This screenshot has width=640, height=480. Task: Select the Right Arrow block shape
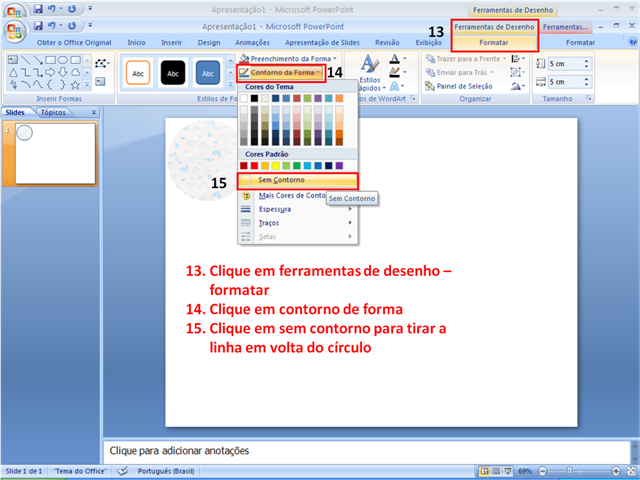click(x=51, y=73)
